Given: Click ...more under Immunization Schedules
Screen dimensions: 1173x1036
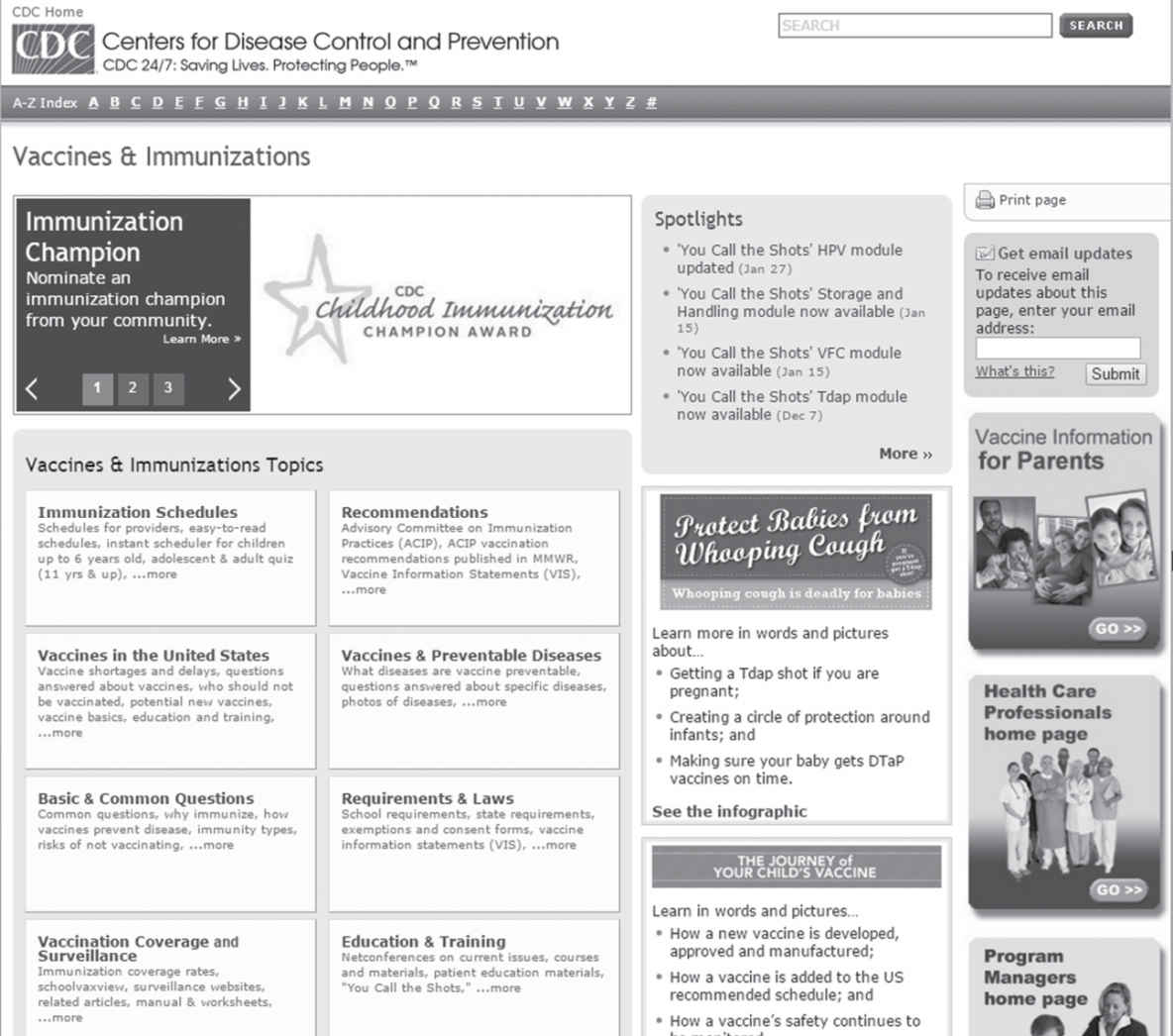Looking at the screenshot, I should coord(154,574).
